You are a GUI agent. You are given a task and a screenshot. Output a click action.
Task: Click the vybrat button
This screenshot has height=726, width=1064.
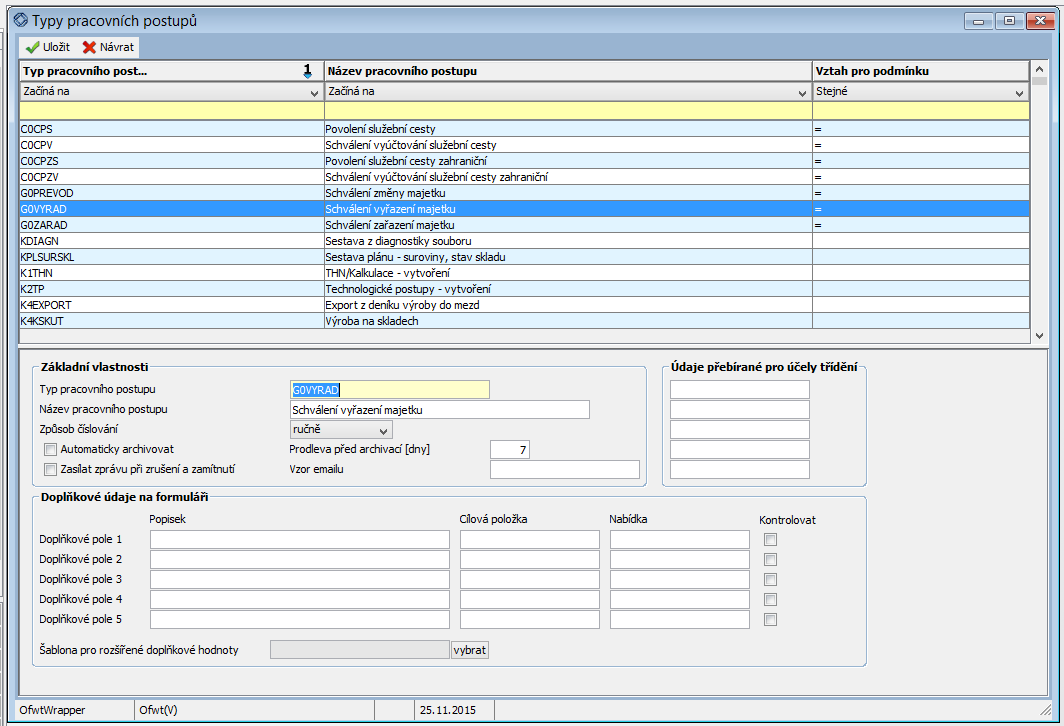pos(470,650)
